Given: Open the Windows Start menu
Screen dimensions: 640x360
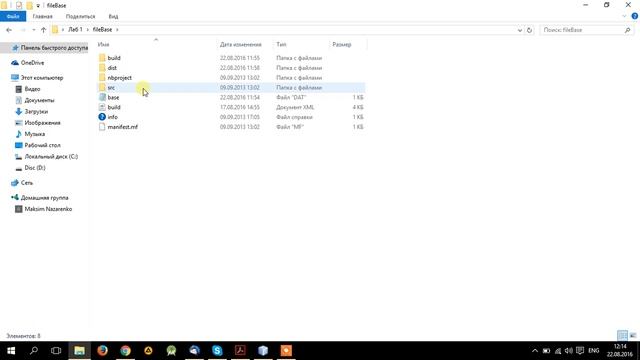Looking at the screenshot, I should pyautogui.click(x=11, y=351).
